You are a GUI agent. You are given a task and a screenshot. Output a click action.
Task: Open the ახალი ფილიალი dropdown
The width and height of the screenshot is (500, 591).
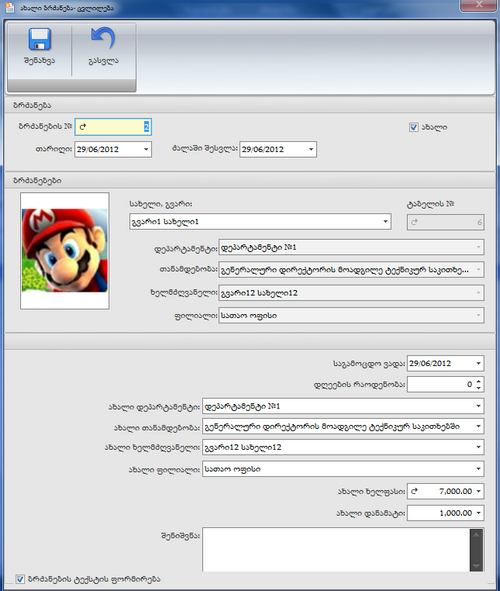click(479, 469)
